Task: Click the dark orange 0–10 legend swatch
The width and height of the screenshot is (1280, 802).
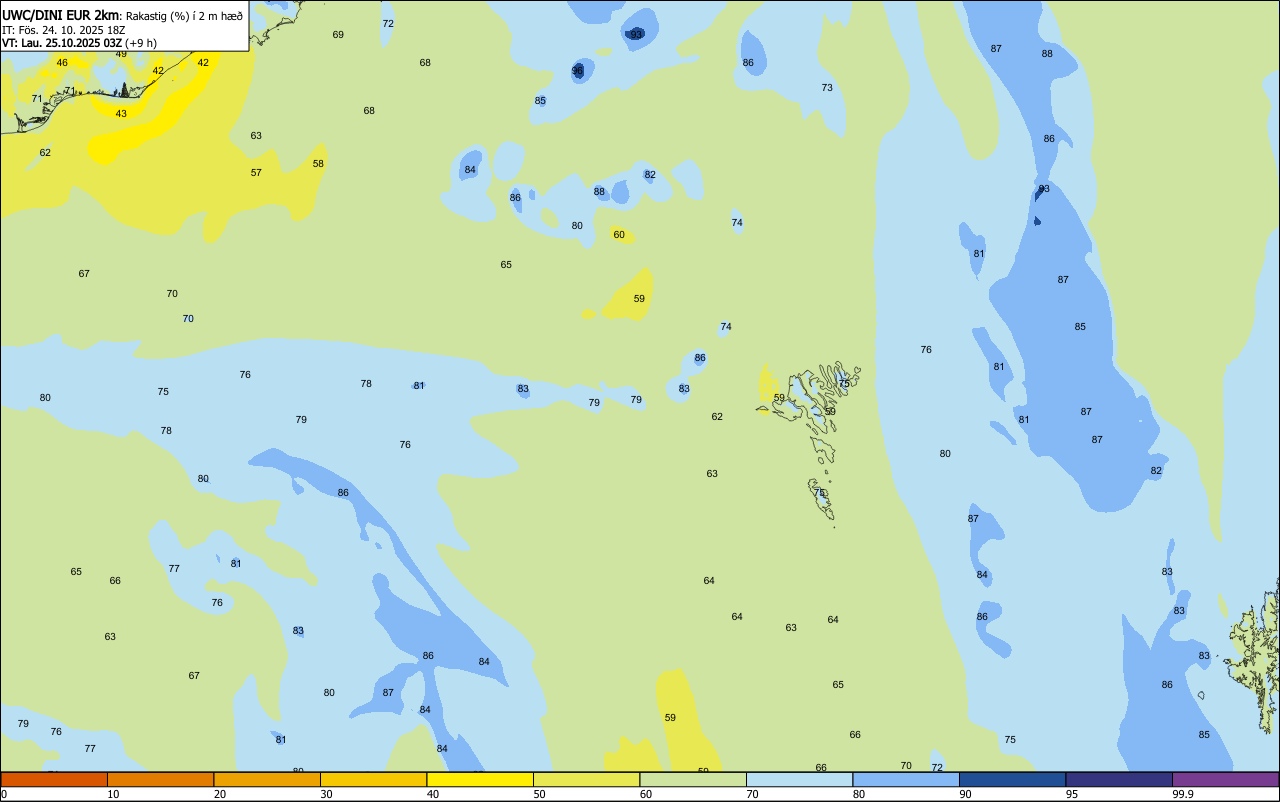Action: click(54, 779)
